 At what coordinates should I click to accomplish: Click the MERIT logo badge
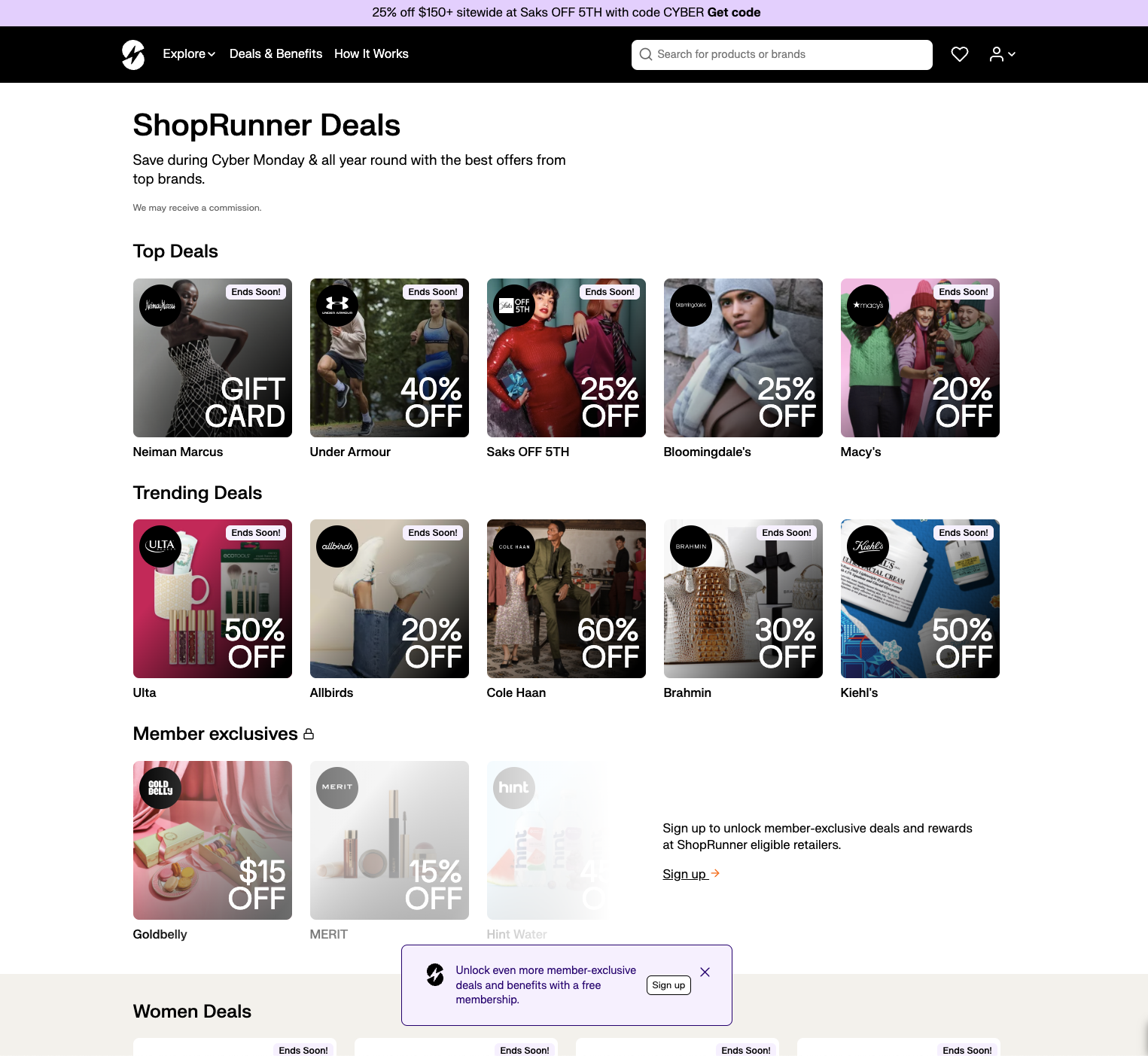337,788
